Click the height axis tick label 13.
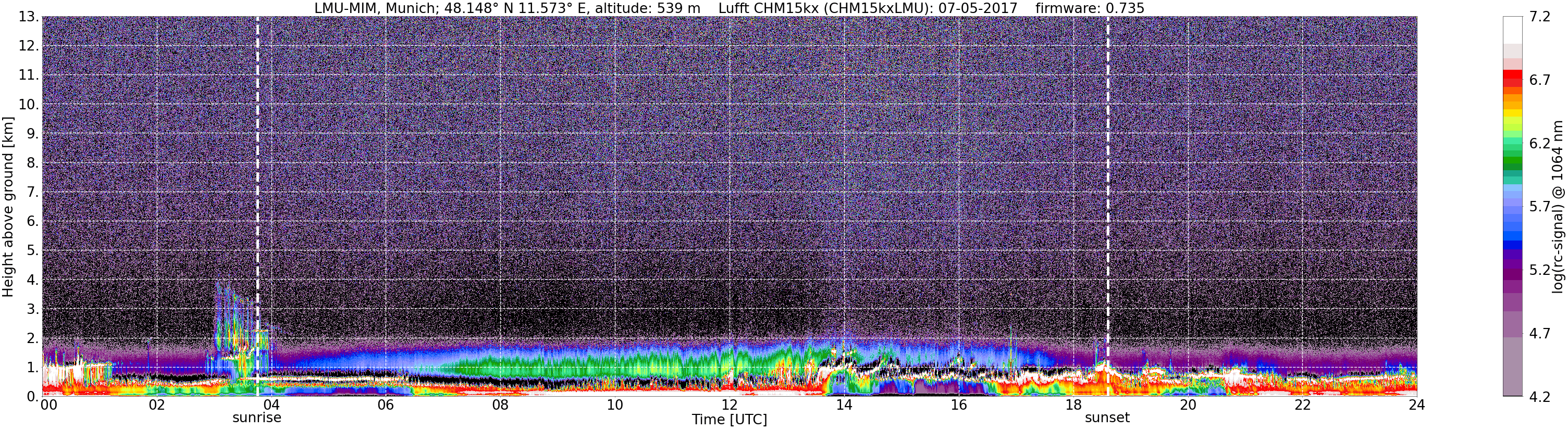Viewport: 1568px width, 430px height. pos(29,17)
